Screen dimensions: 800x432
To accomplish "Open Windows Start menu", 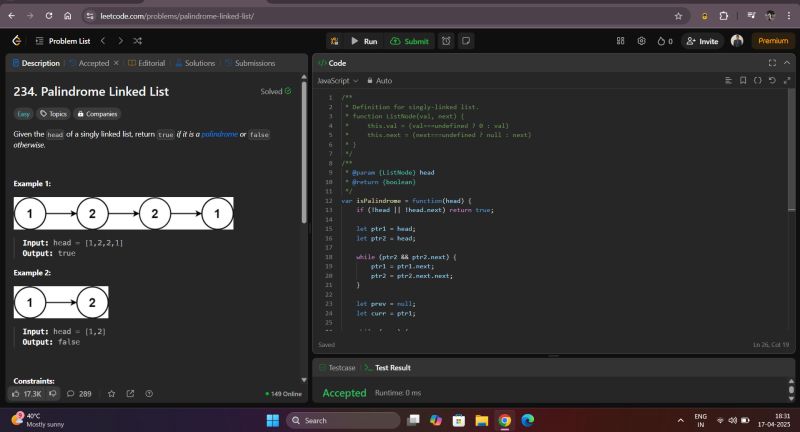I will 273,420.
